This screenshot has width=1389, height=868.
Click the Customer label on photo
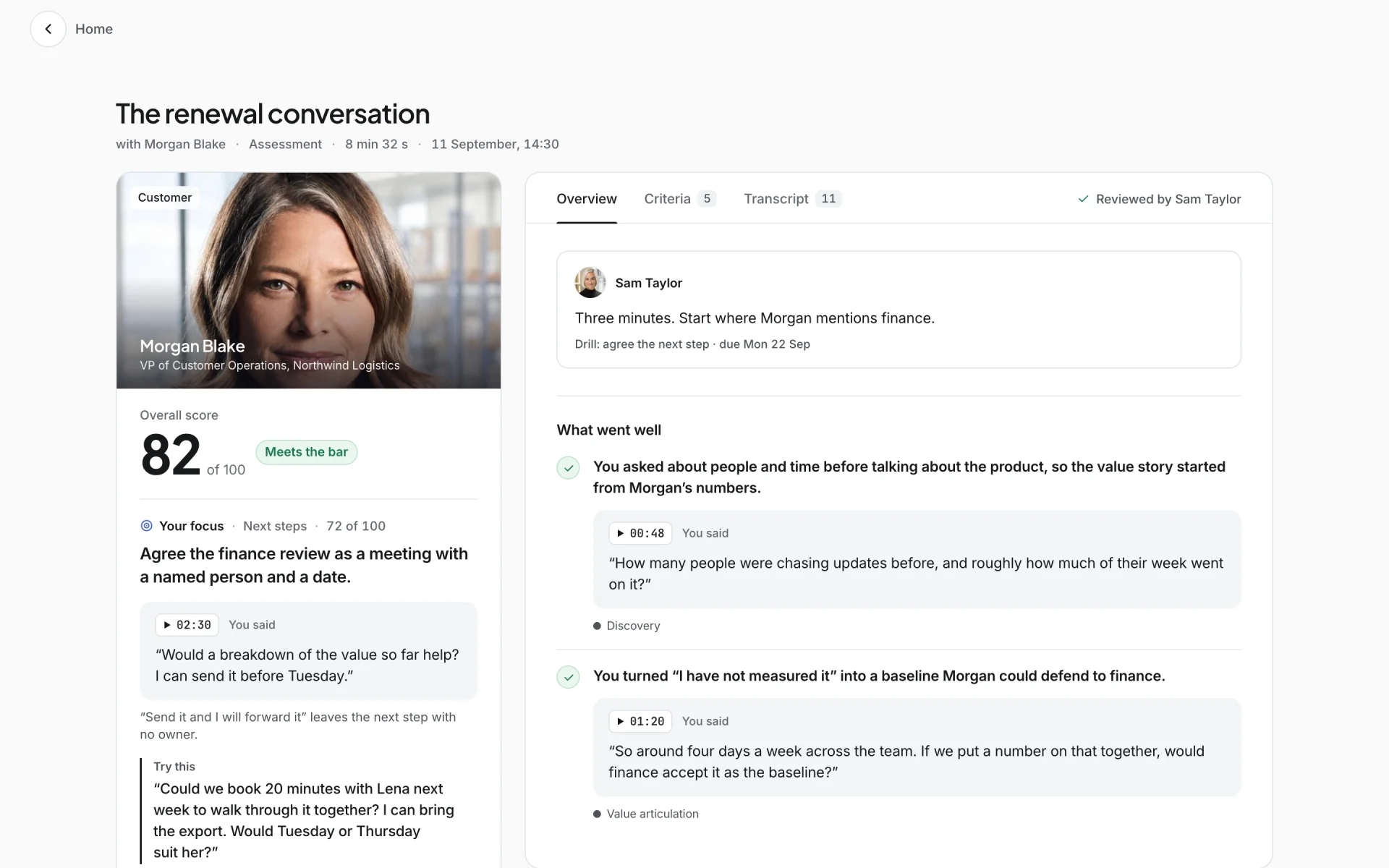coord(165,197)
